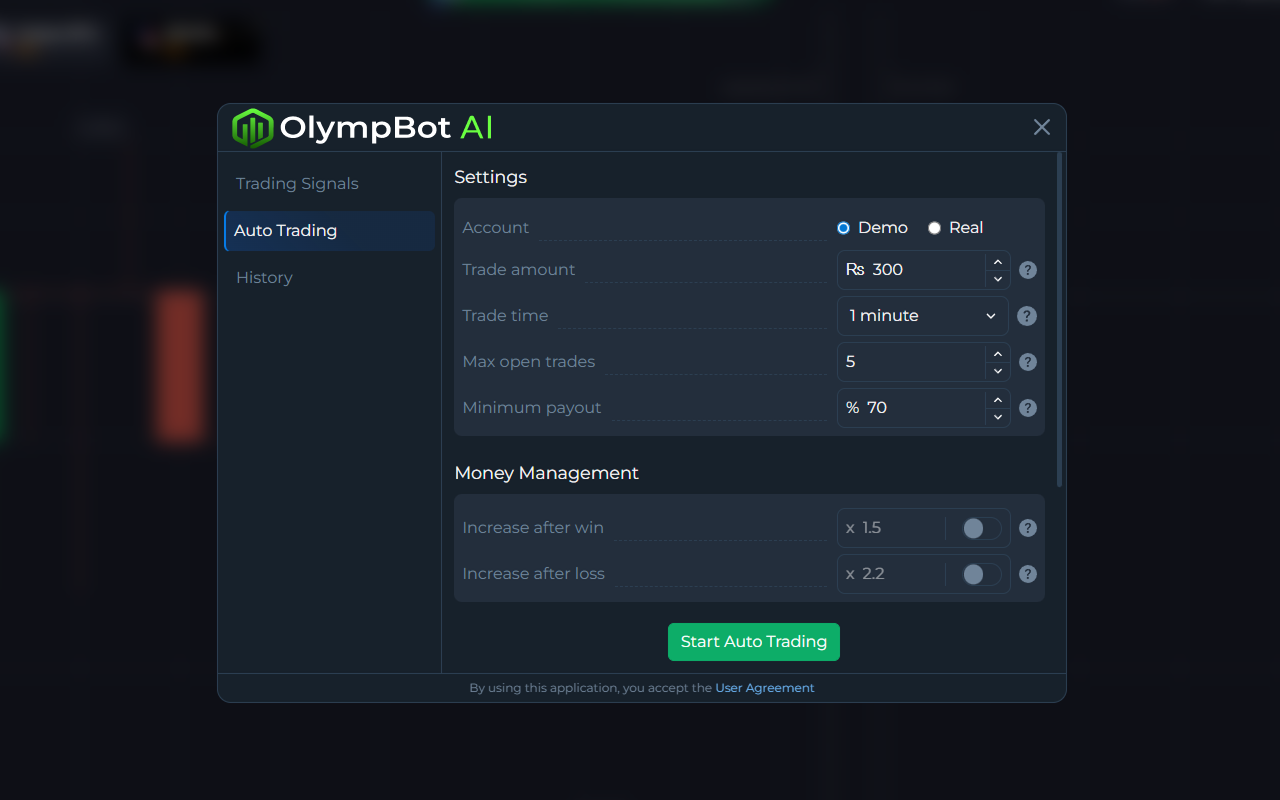Click the Minimum payout label text

click(x=532, y=408)
